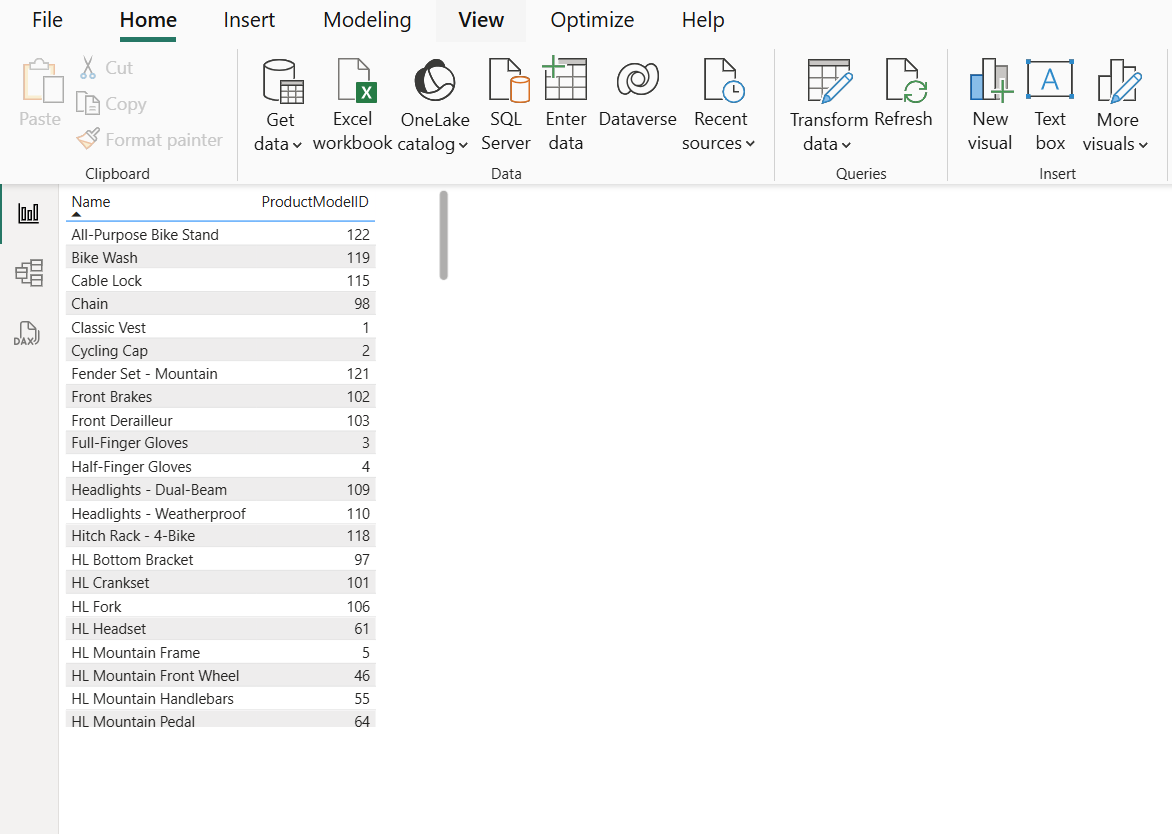This screenshot has height=834, width=1172.
Task: Insert a New visual
Action: pyautogui.click(x=989, y=103)
